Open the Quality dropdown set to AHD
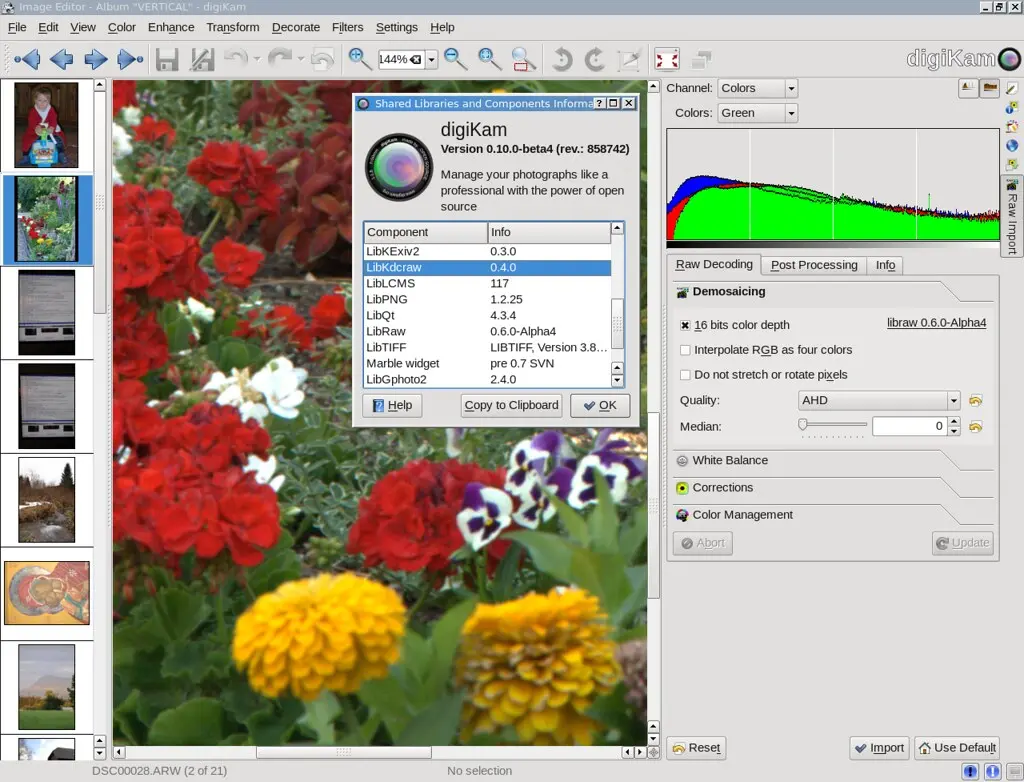 coord(878,400)
